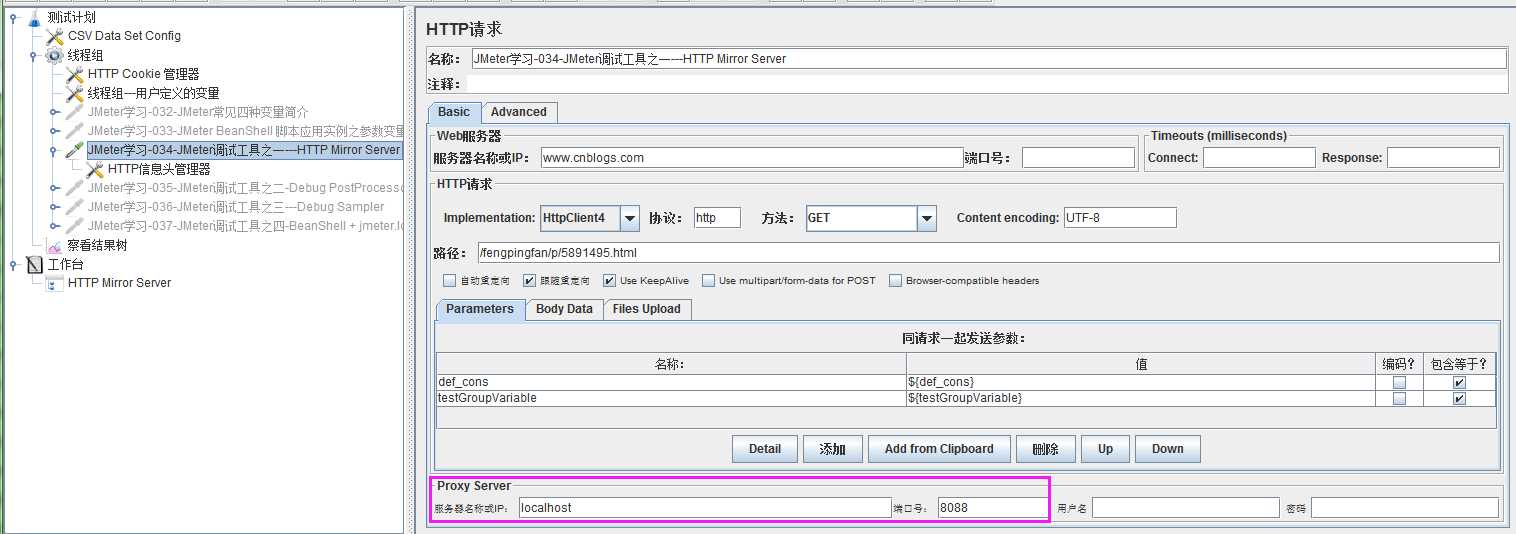Click the Proxy Server 用户名 field
The image size is (1516, 534).
pos(1185,508)
